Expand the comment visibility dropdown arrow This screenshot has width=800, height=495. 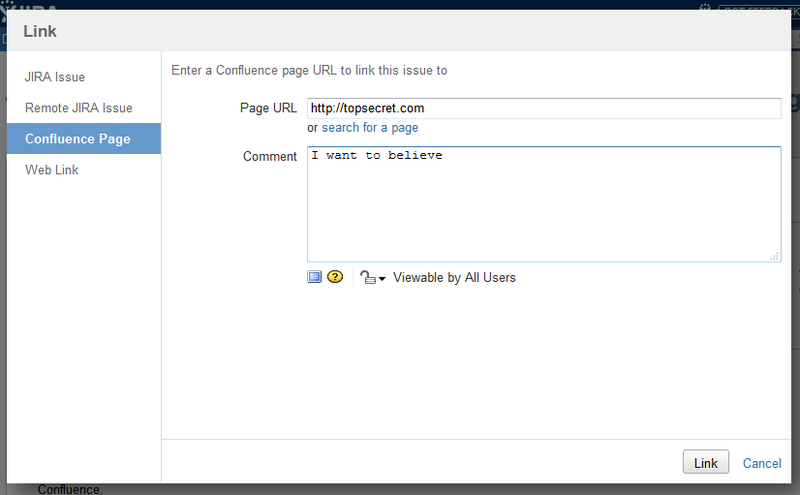coord(382,279)
